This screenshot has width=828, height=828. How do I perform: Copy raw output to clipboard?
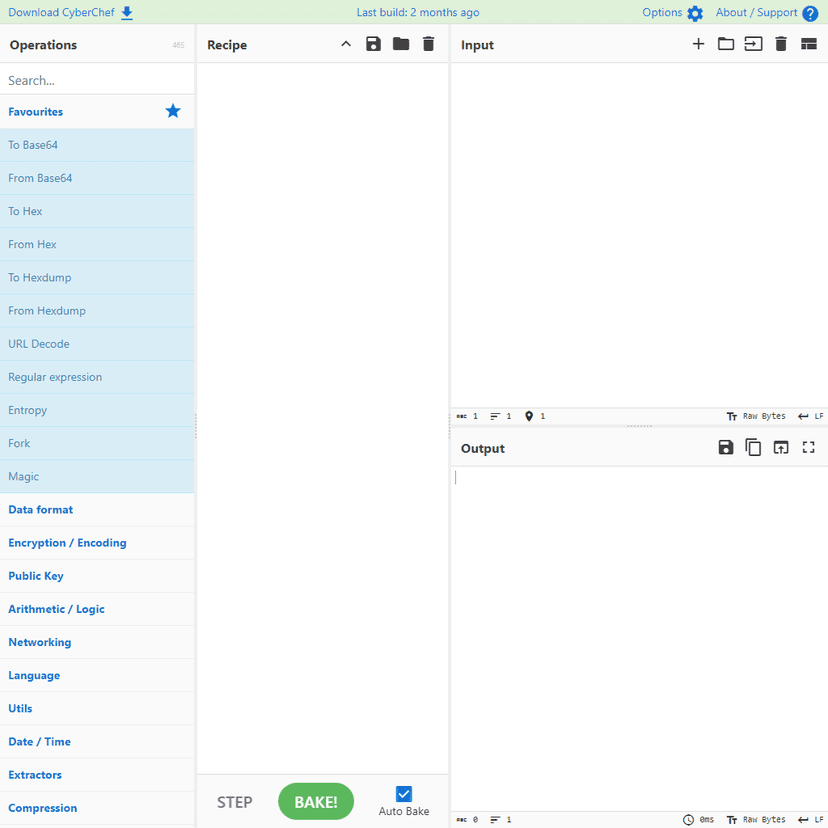(753, 448)
